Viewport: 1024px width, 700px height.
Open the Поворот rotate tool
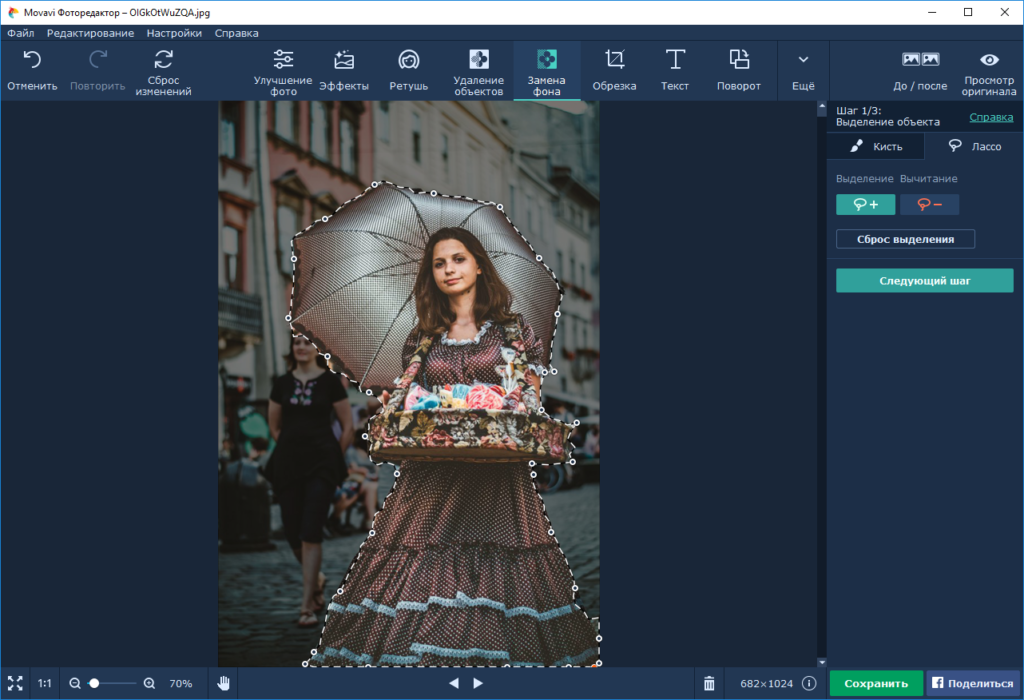(739, 60)
